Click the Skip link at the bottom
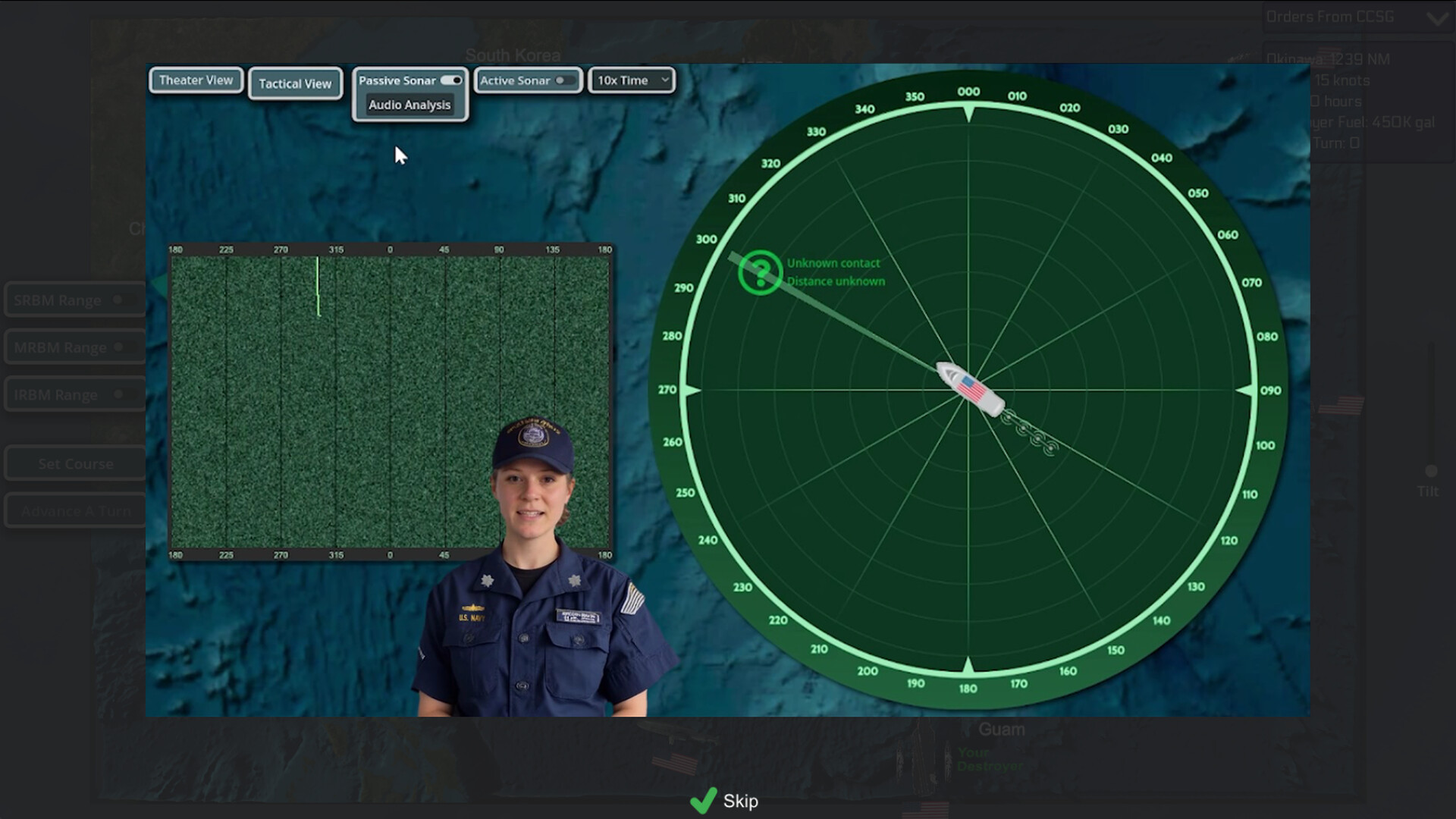Image resolution: width=1456 pixels, height=819 pixels. 739,801
